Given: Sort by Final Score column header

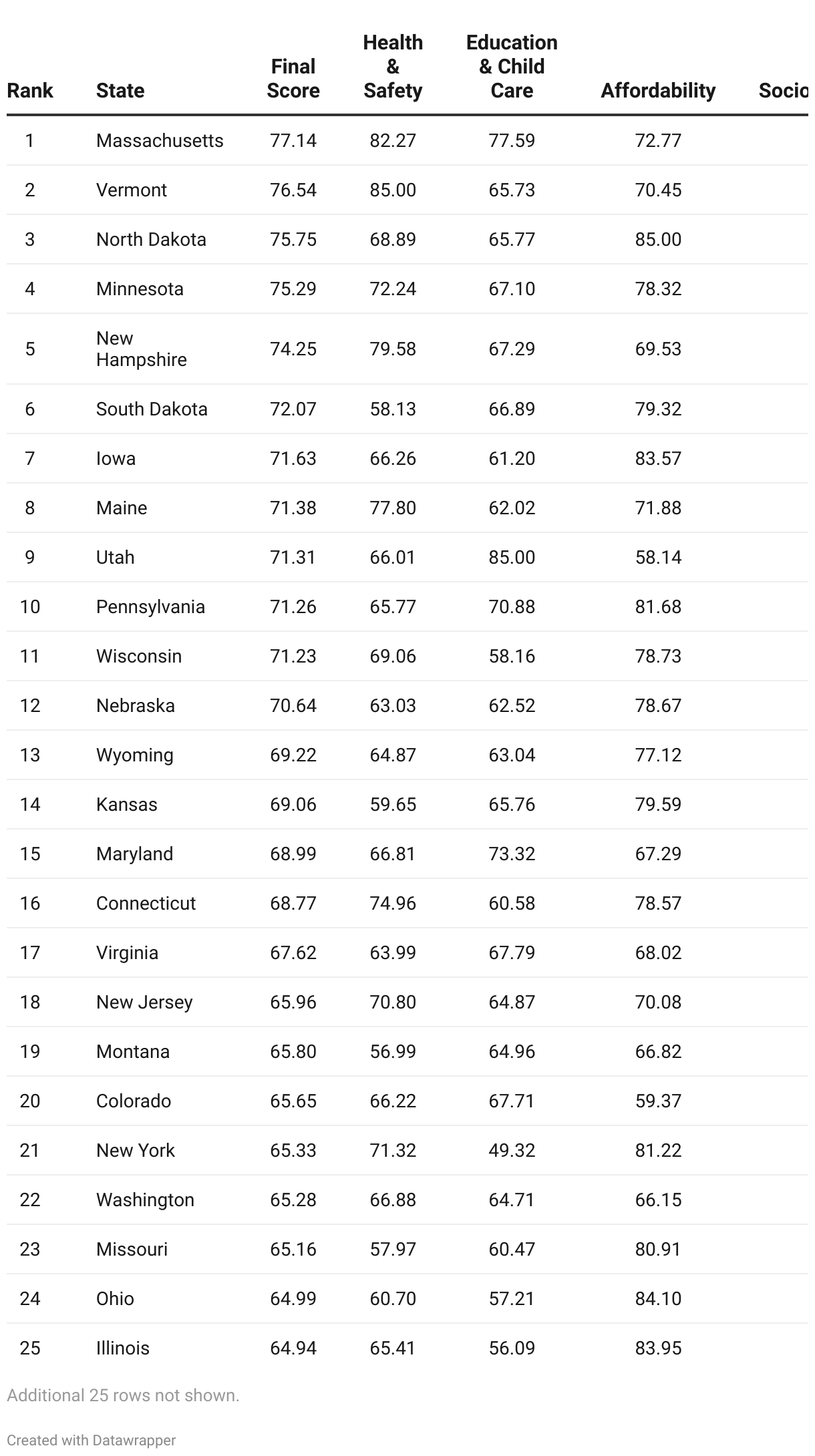Looking at the screenshot, I should point(293,79).
